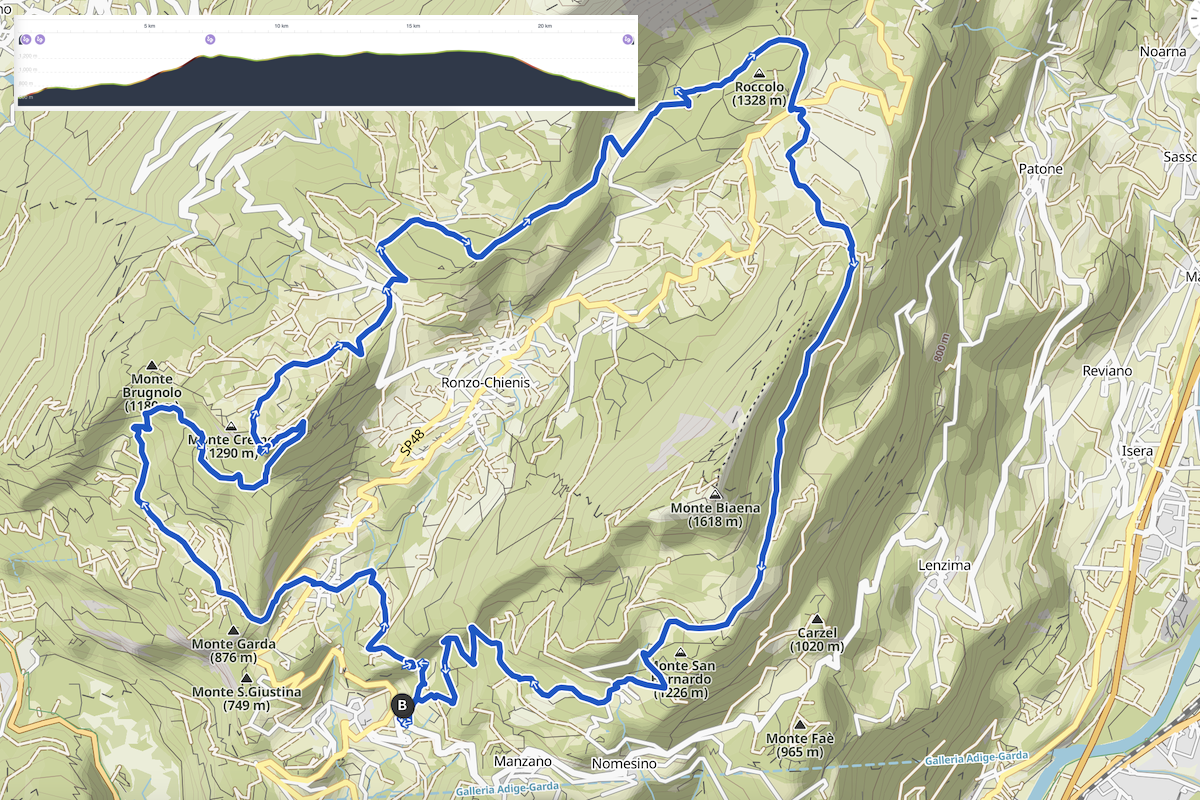Click the 15 km mark on elevation chart
Screen dimensions: 1200x800
(x=412, y=26)
